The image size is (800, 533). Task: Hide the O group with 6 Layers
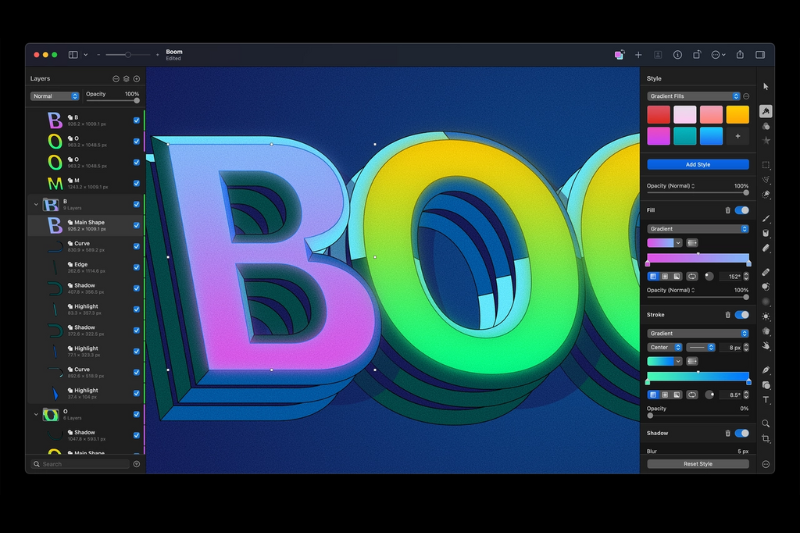coord(136,414)
